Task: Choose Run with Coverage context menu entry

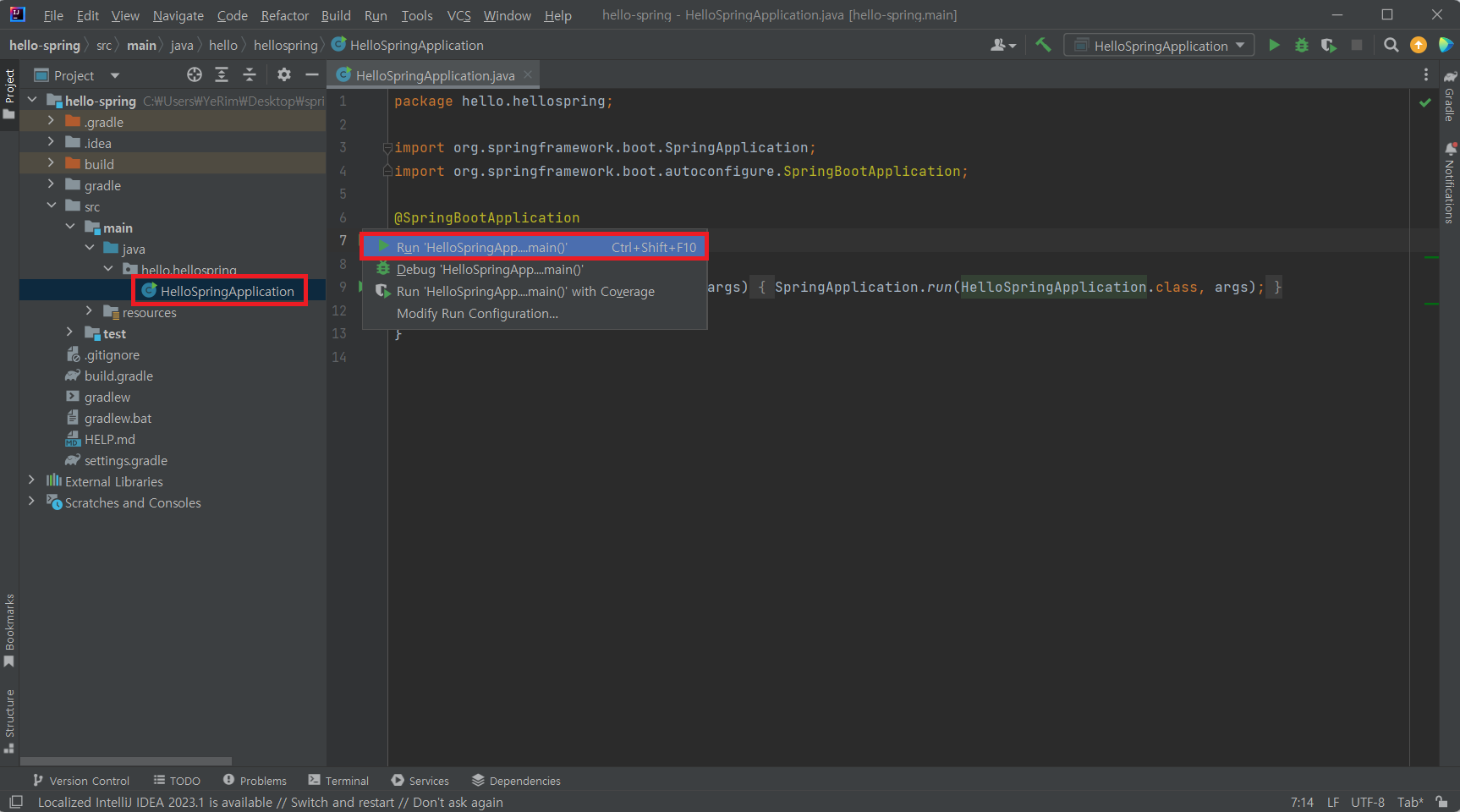Action: pyautogui.click(x=535, y=291)
